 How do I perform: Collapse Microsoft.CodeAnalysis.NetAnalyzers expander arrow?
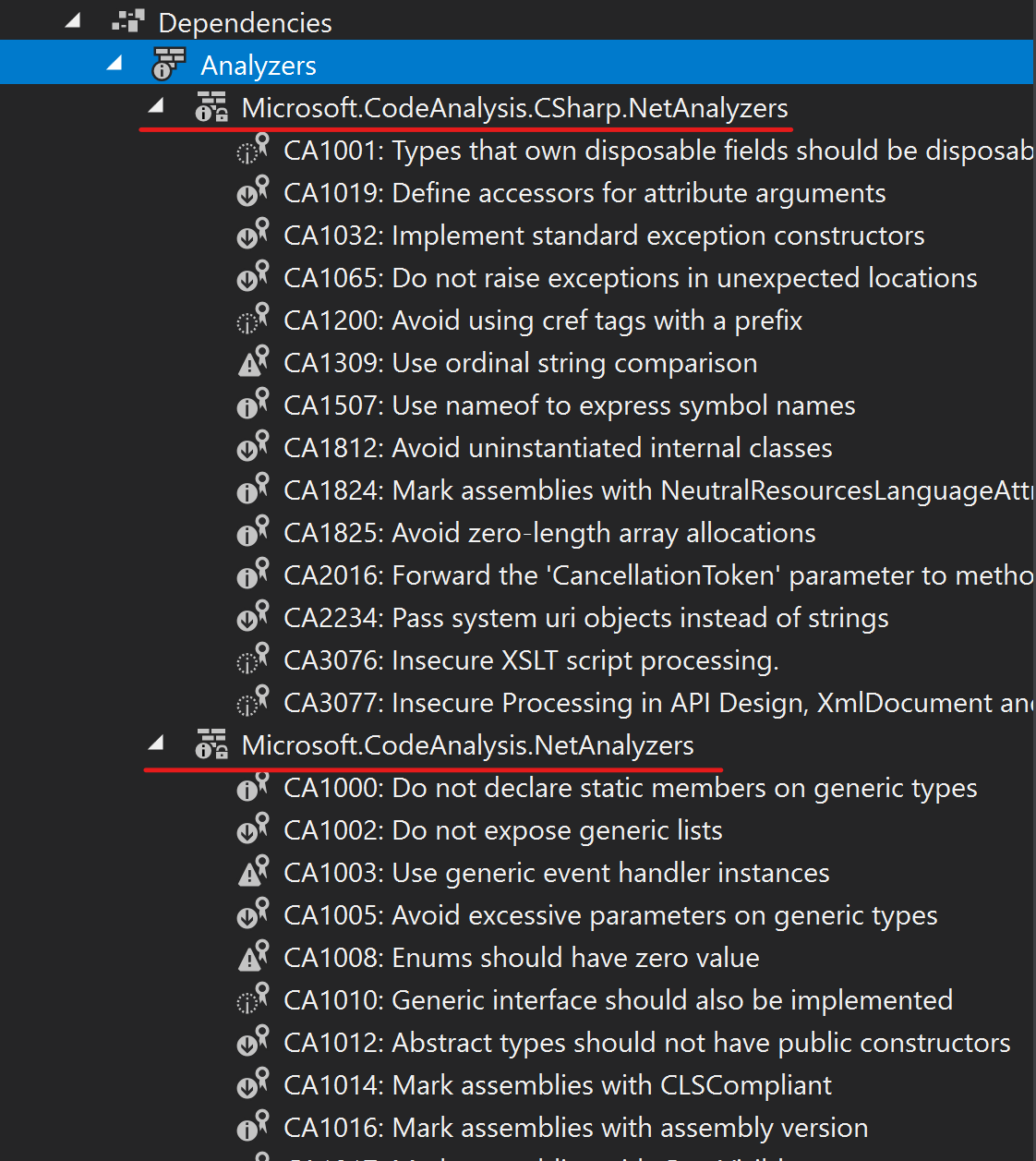(x=156, y=744)
